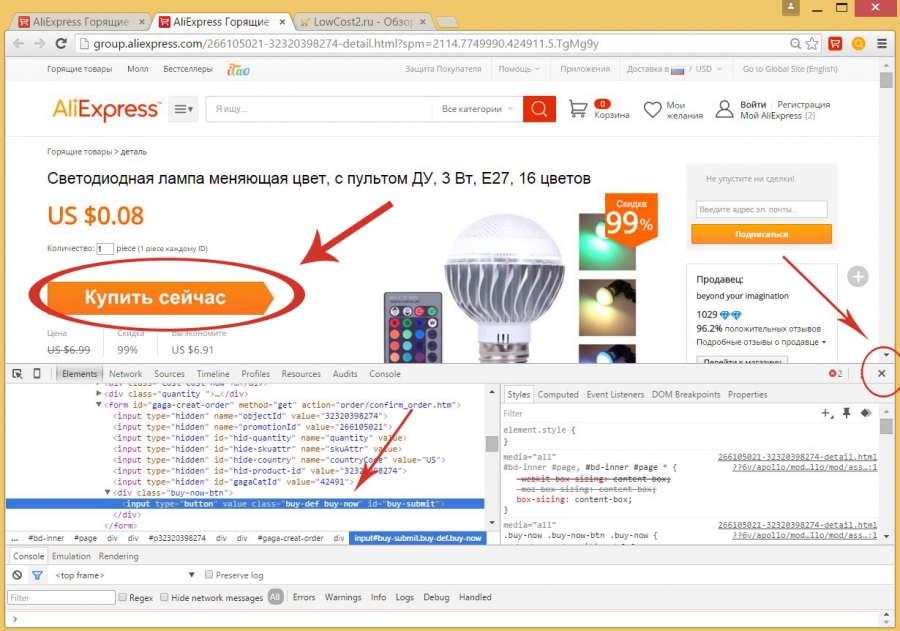Click the browser forward arrow
Image resolution: width=900 pixels, height=631 pixels.
[39, 44]
